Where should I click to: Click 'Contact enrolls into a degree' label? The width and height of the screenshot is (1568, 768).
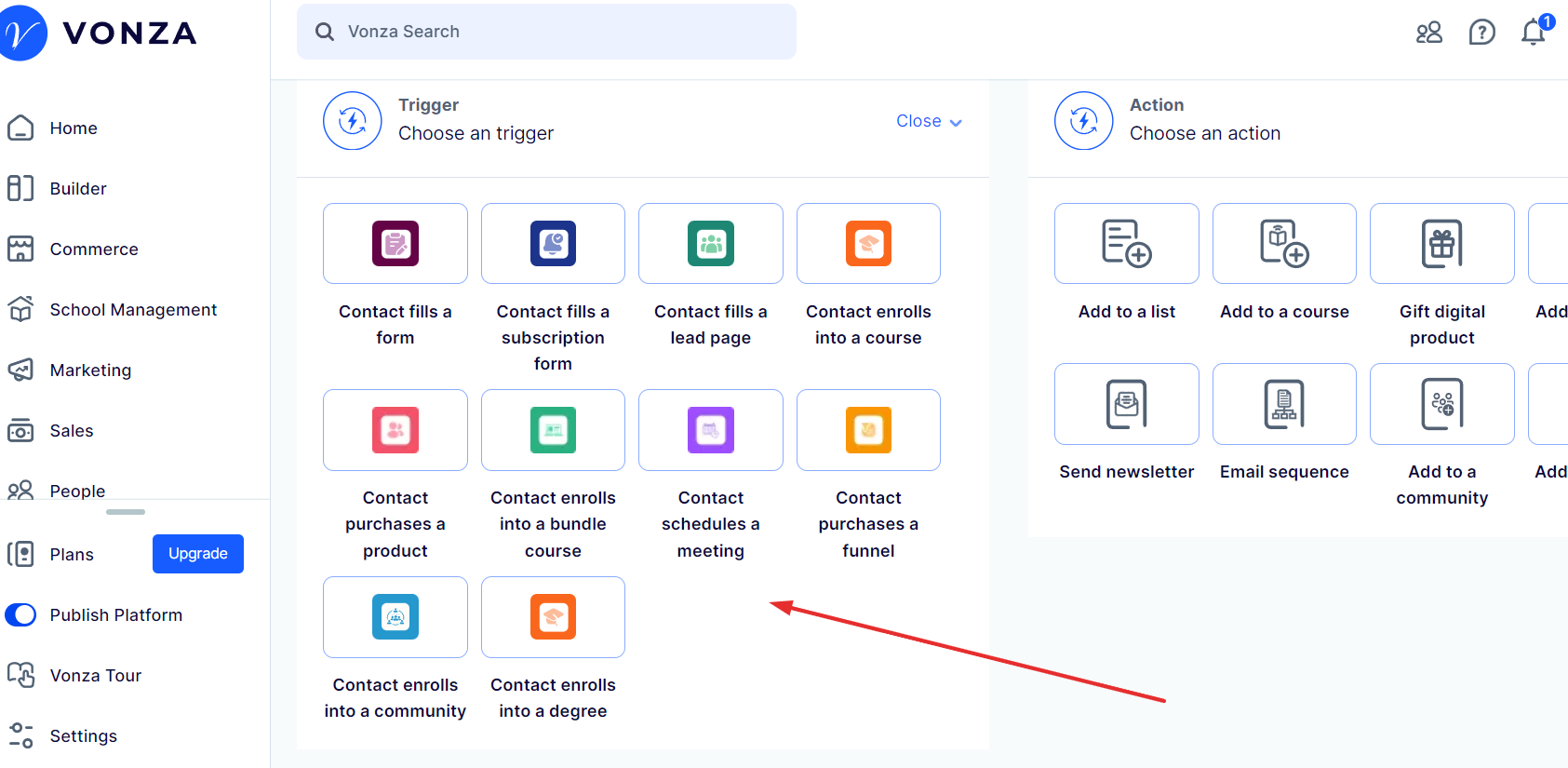(x=553, y=698)
